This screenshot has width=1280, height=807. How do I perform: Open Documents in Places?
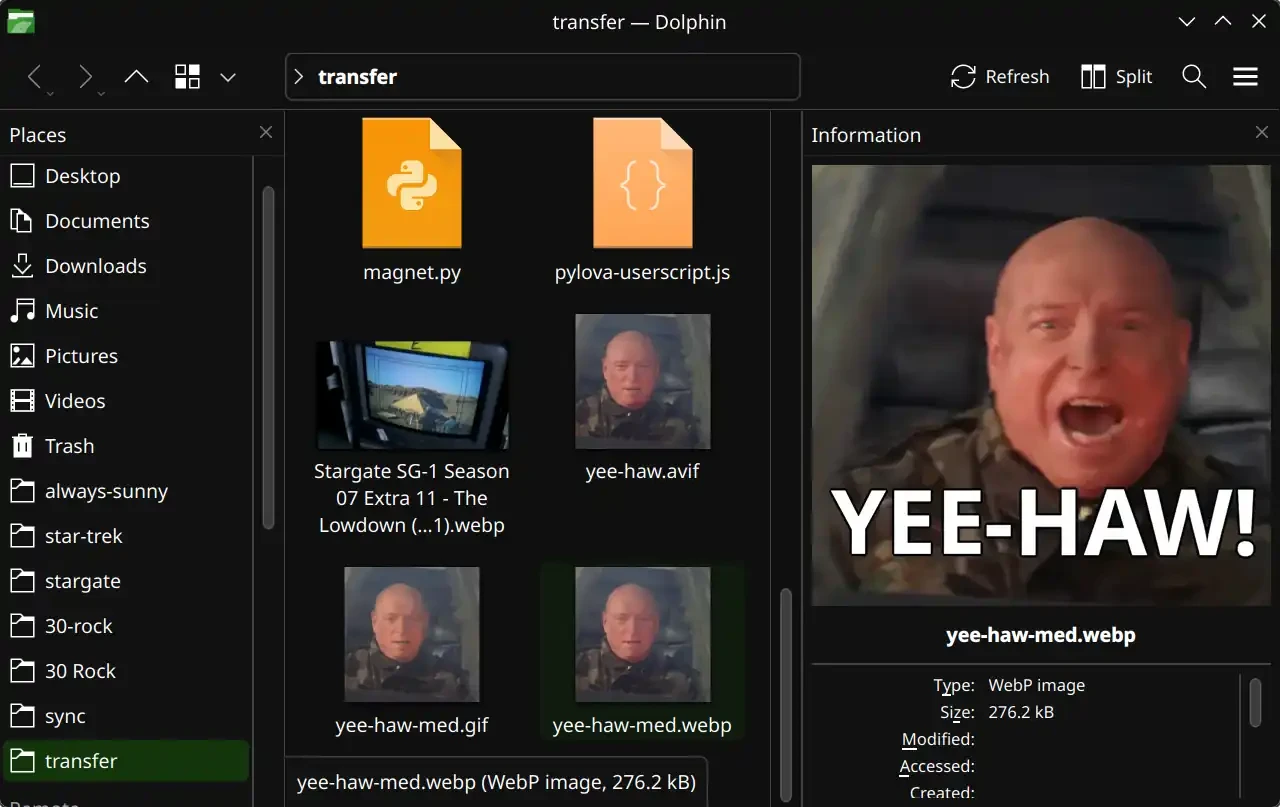pos(127,221)
